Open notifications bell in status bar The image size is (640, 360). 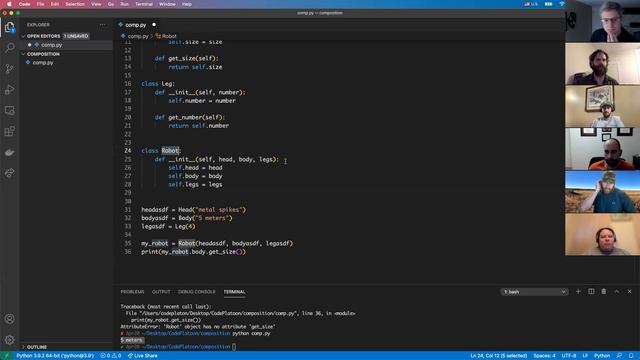[631, 356]
